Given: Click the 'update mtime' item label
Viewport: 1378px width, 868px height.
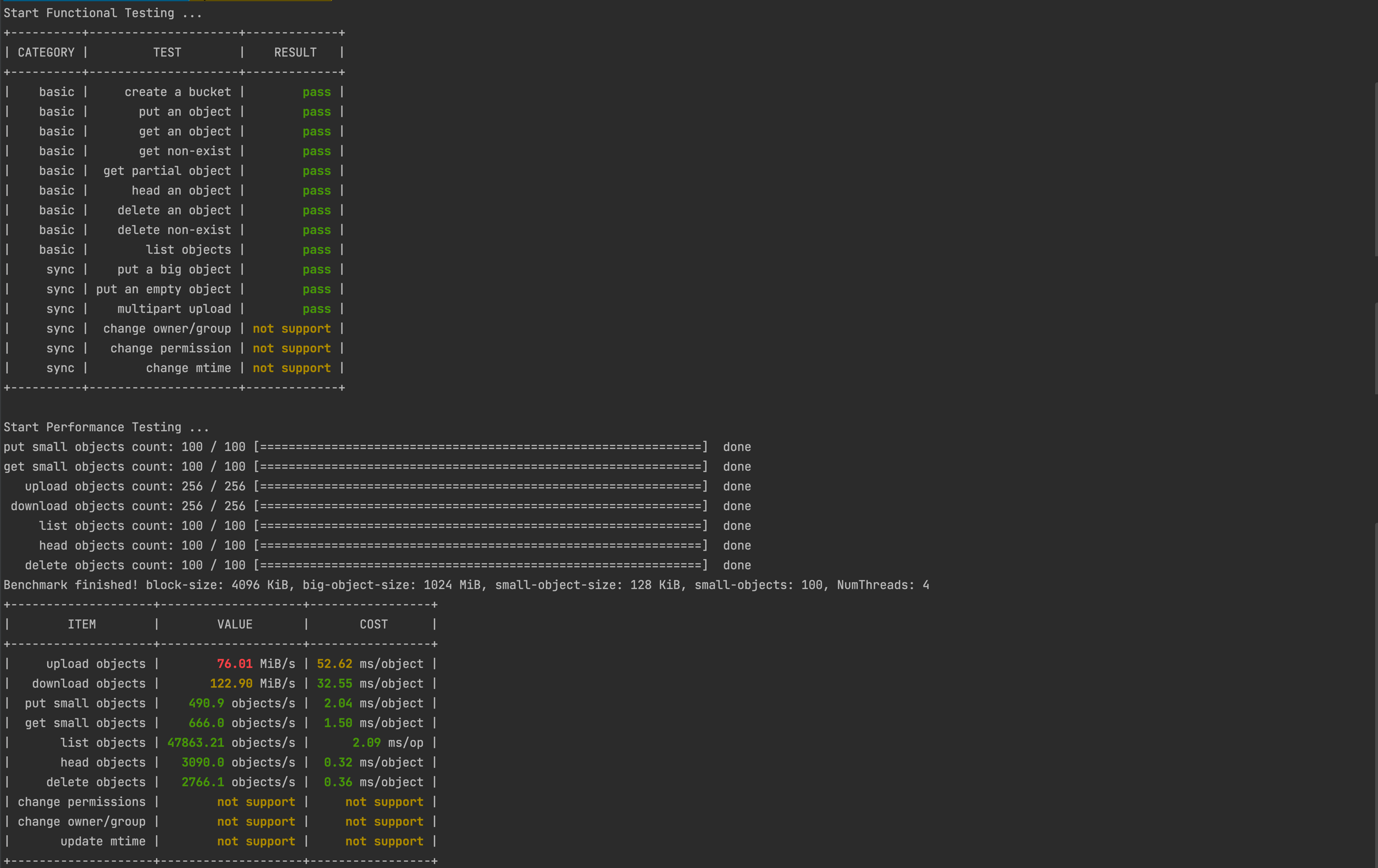Looking at the screenshot, I should tap(103, 842).
